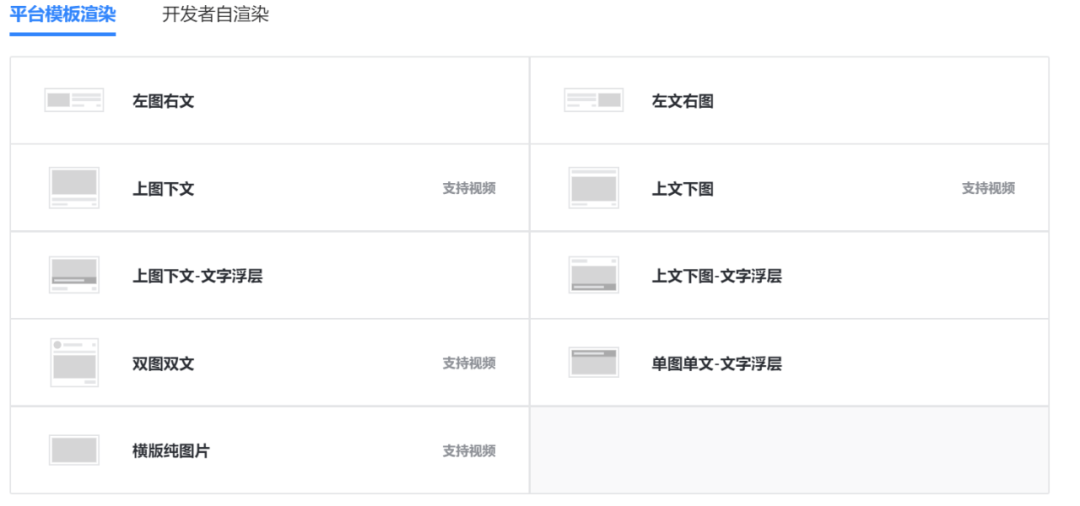Switch to the 平台模板渲染 tab
This screenshot has height=506, width=1080.
tap(63, 14)
